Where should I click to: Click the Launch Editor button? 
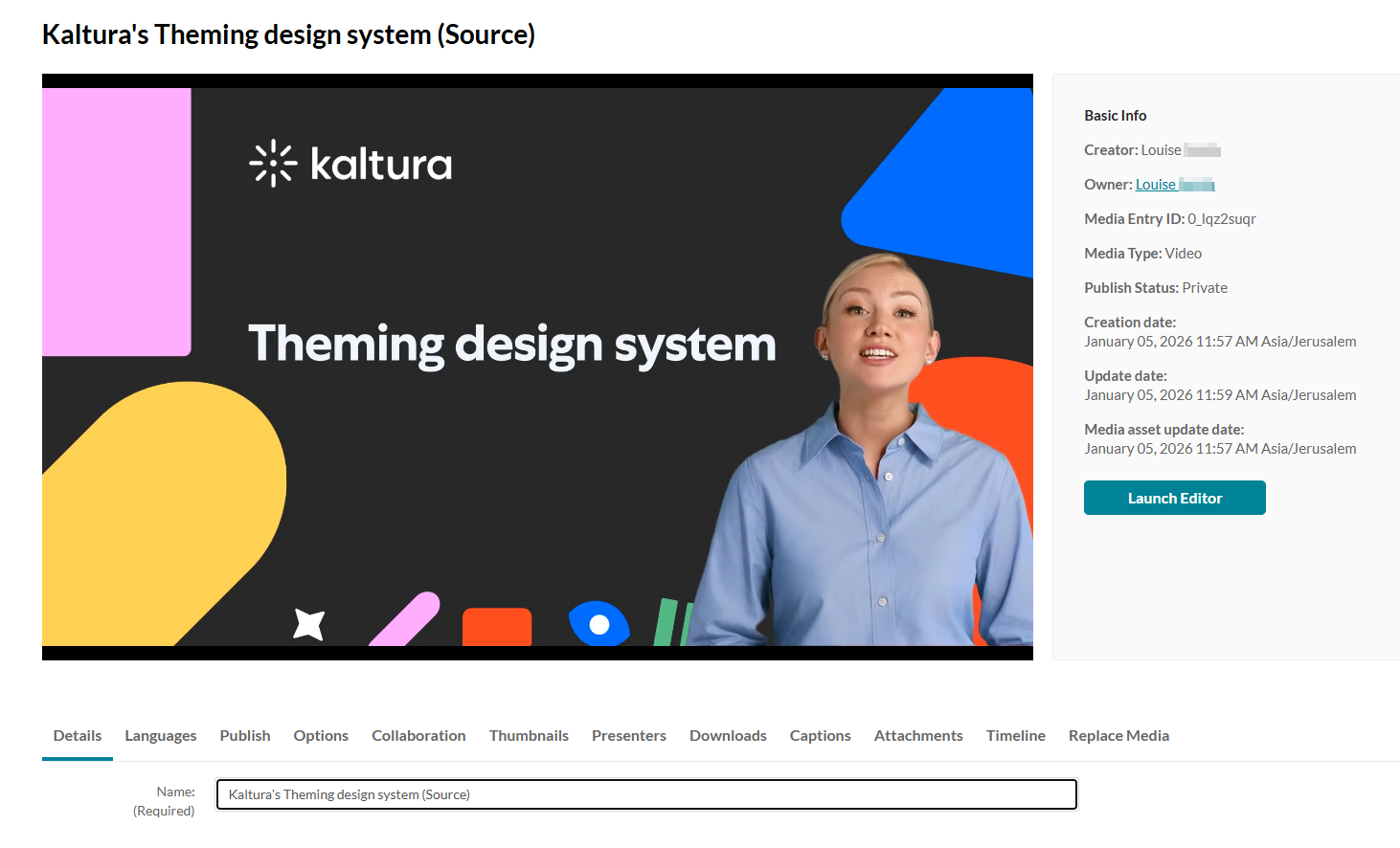point(1175,498)
